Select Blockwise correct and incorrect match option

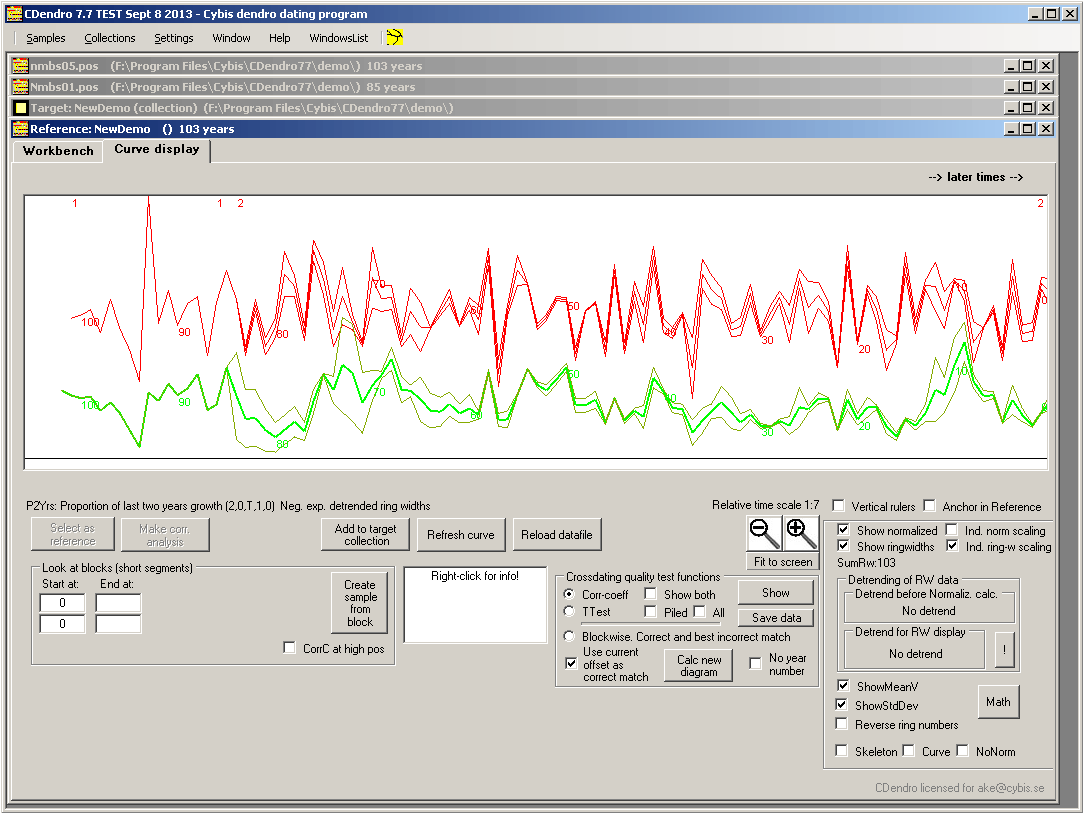(569, 636)
